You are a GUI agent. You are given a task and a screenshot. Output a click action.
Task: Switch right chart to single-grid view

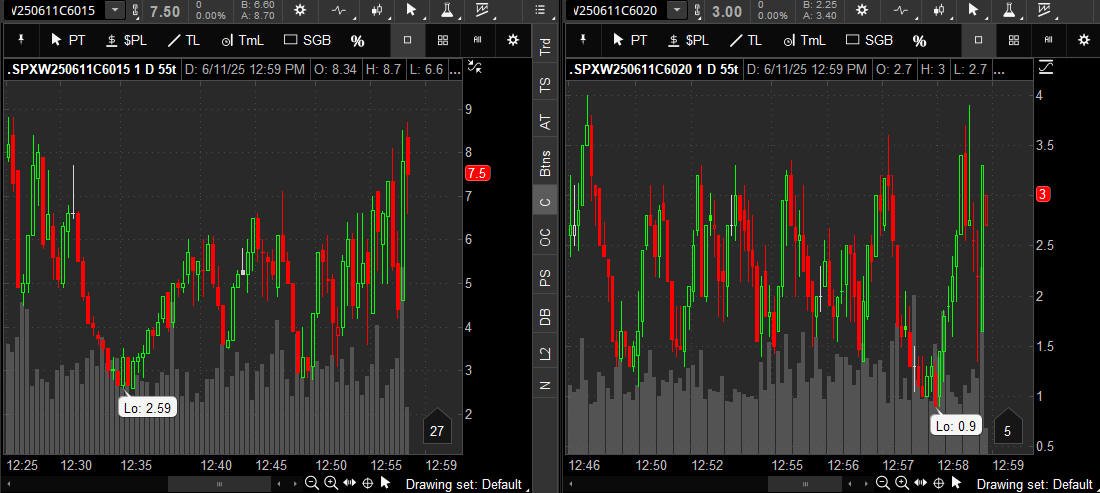(x=978, y=40)
